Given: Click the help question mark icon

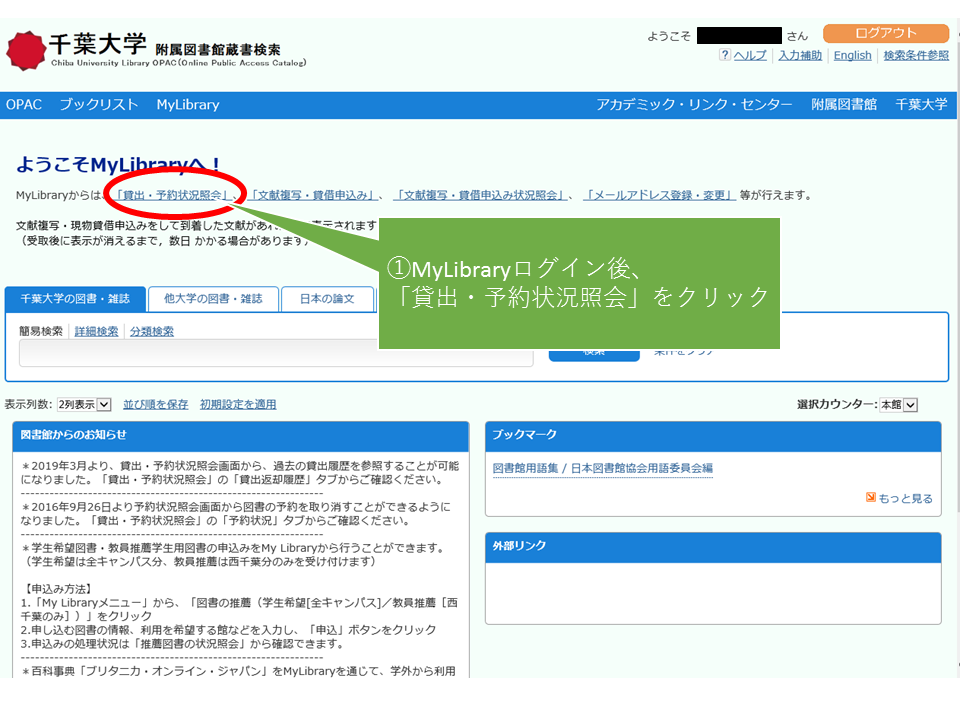Looking at the screenshot, I should click(724, 55).
